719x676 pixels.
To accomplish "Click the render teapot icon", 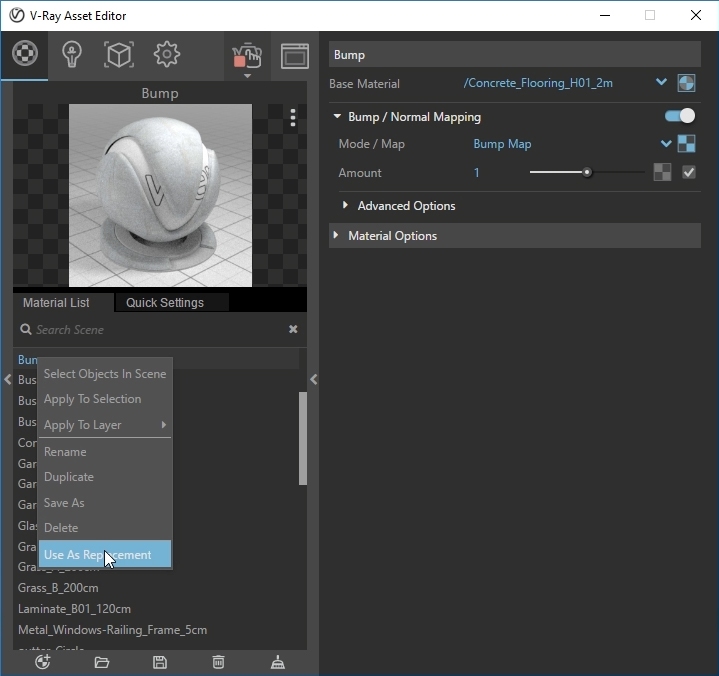I will tap(245, 55).
